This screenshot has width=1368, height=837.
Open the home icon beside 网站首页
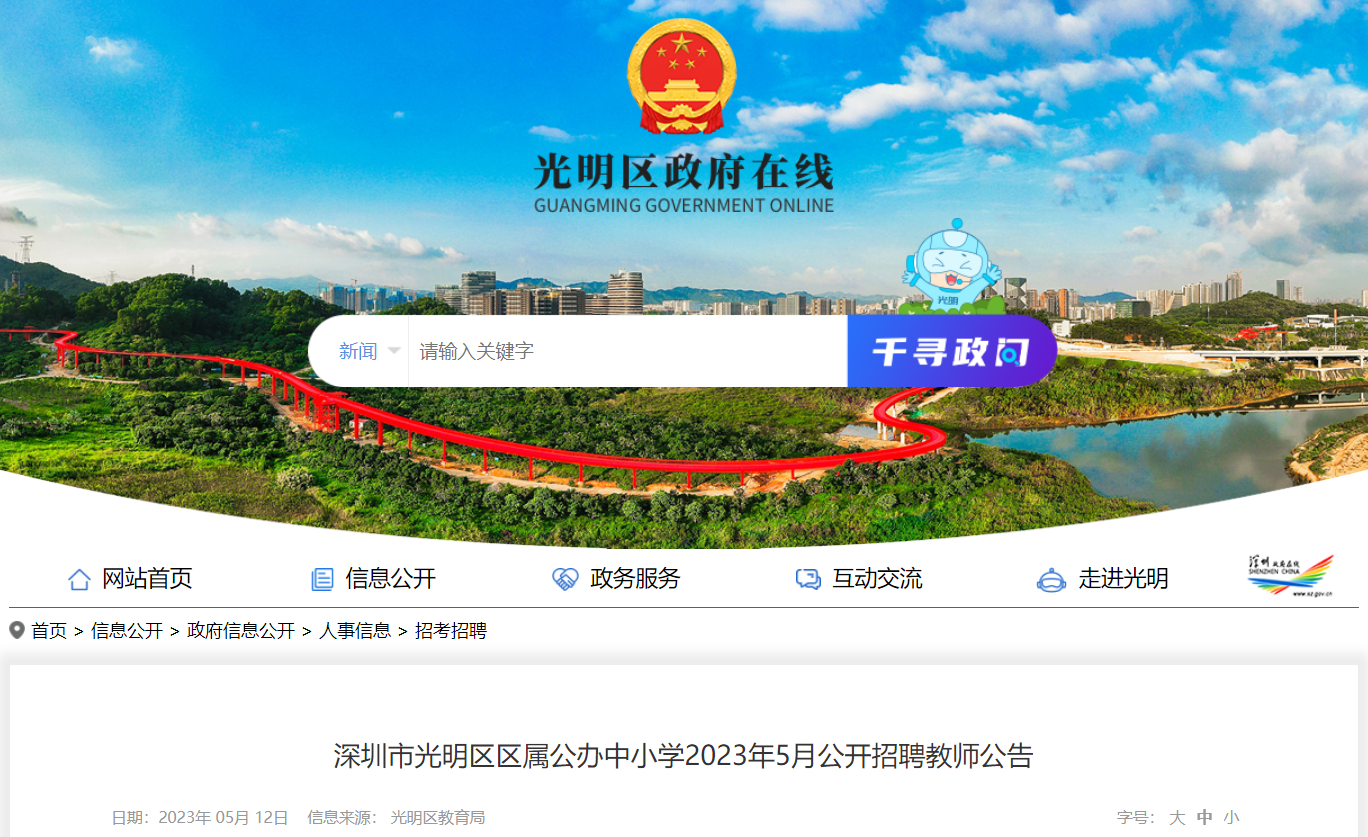79,579
